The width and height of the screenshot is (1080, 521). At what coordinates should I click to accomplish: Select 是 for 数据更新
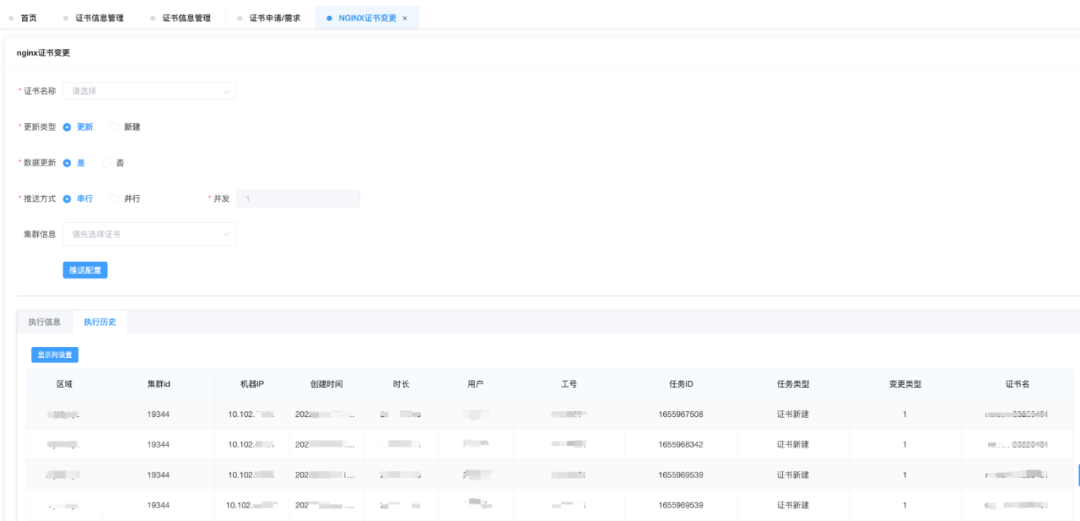pyautogui.click(x=67, y=162)
